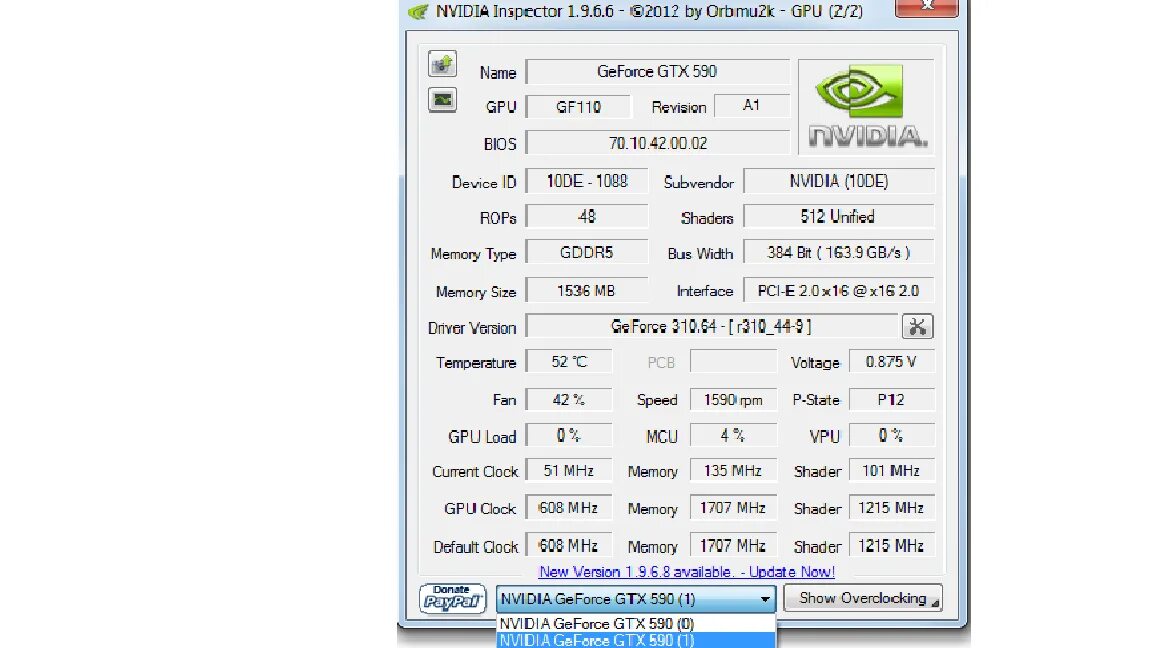Click the upload screenshot icon beside Name

[442, 64]
